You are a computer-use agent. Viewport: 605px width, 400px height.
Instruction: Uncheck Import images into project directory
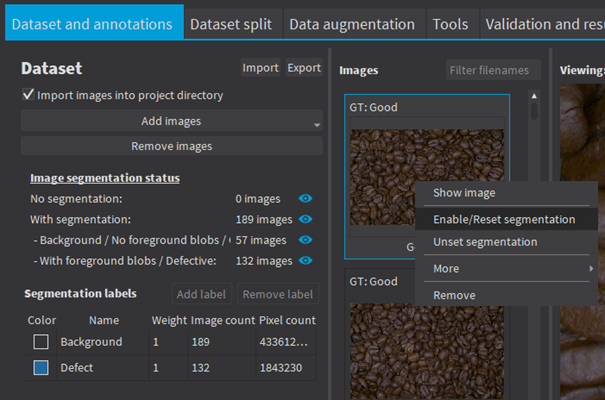(x=28, y=95)
